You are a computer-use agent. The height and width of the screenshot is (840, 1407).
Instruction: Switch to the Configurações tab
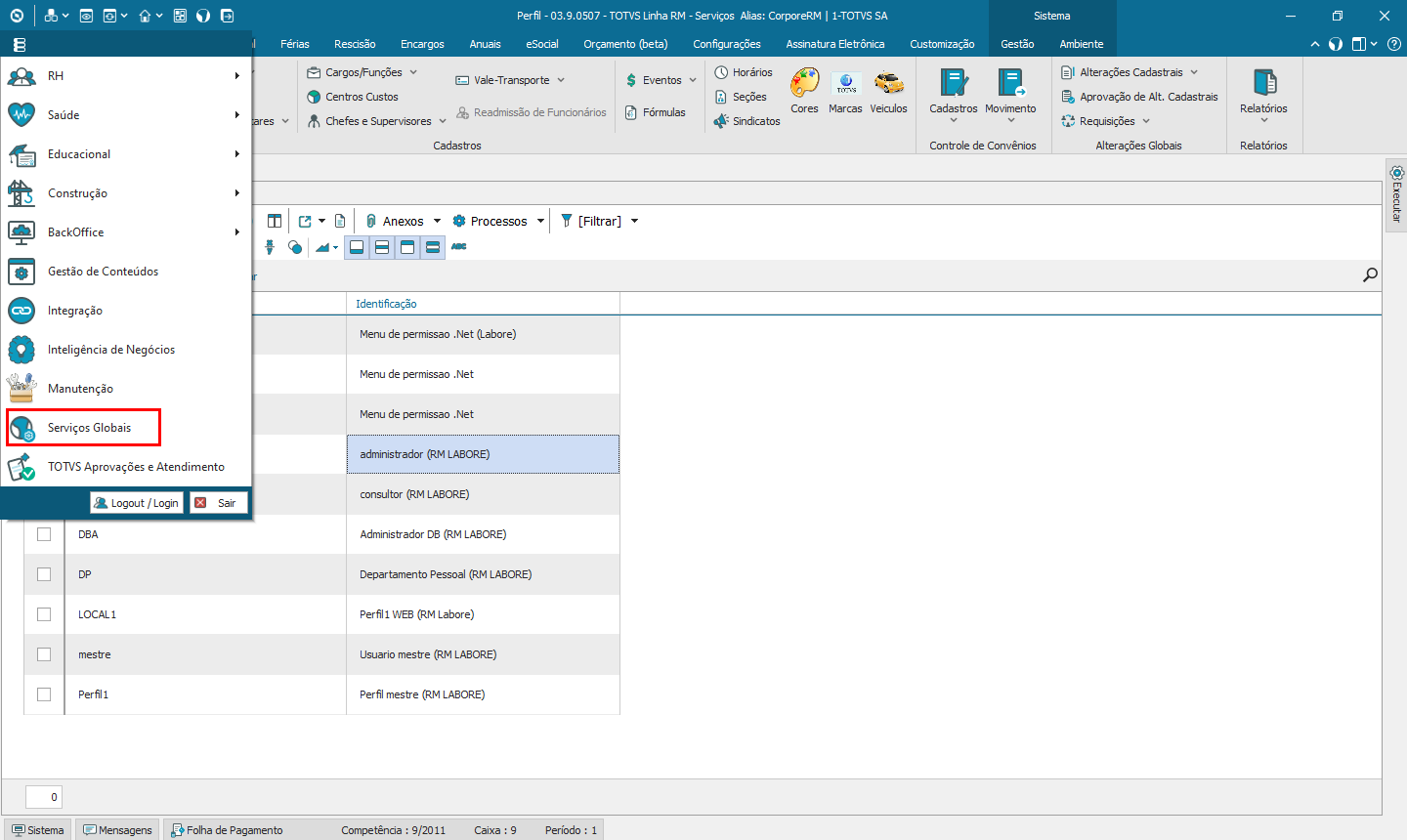[727, 44]
